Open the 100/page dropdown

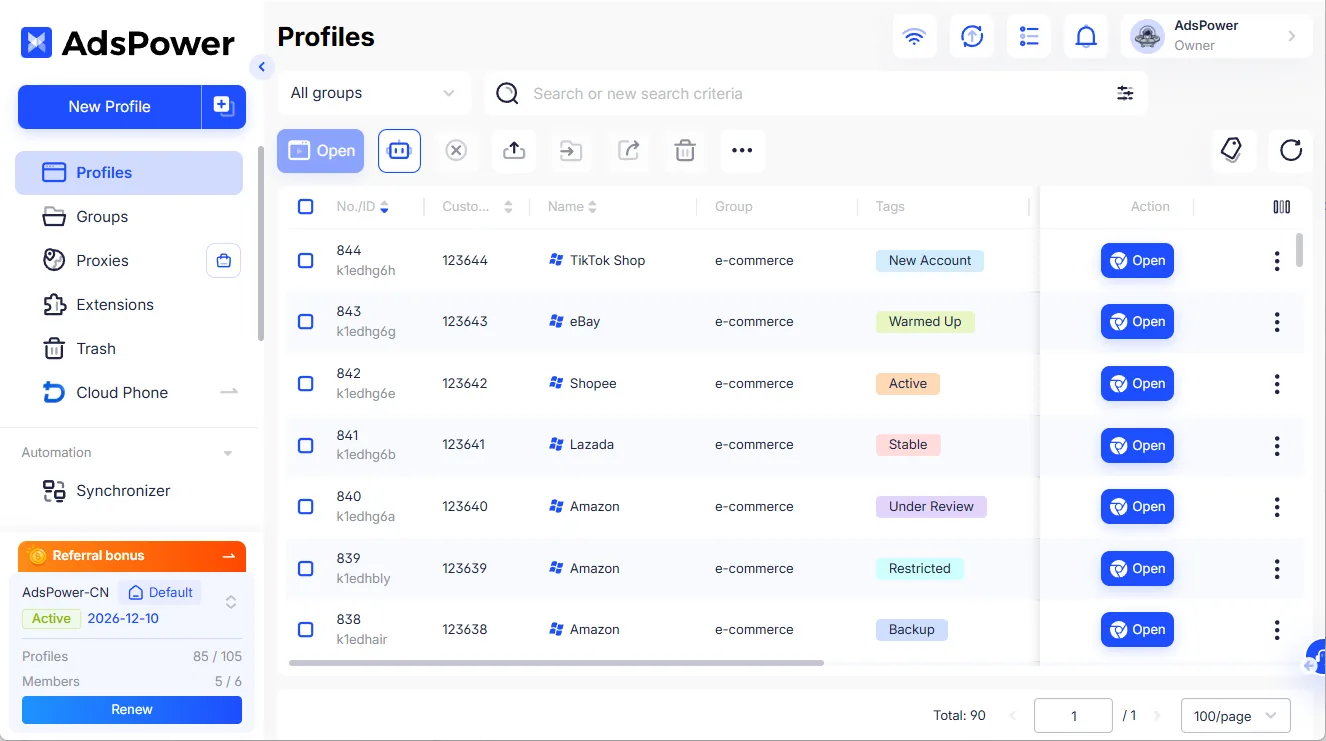click(1236, 716)
